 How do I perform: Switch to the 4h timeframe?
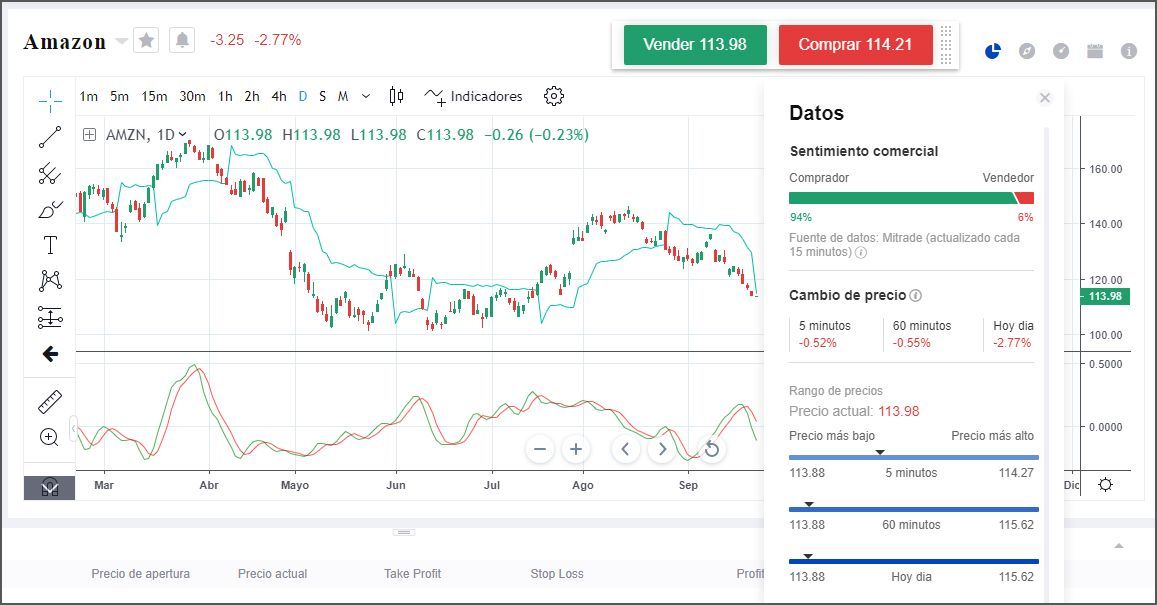pos(278,96)
